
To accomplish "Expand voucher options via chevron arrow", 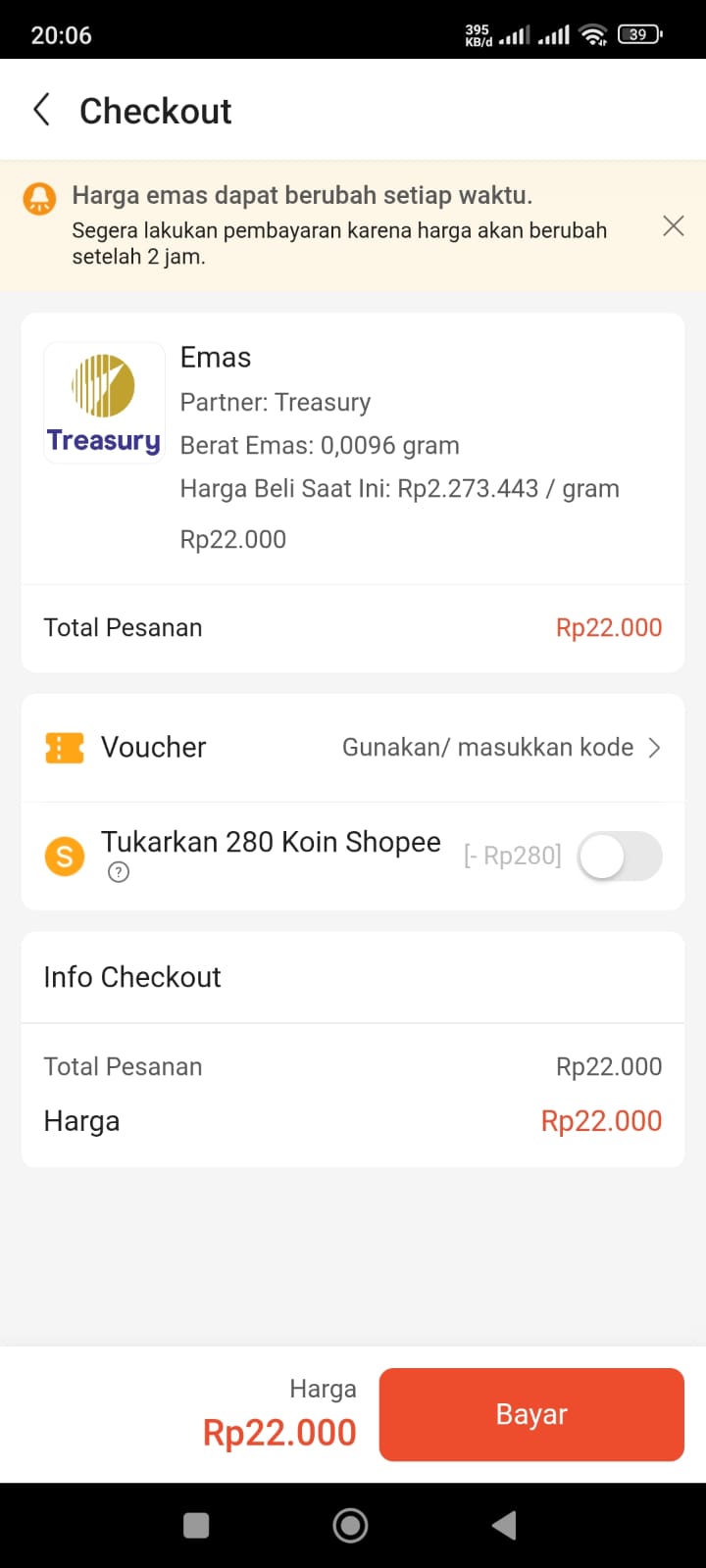I will (655, 748).
